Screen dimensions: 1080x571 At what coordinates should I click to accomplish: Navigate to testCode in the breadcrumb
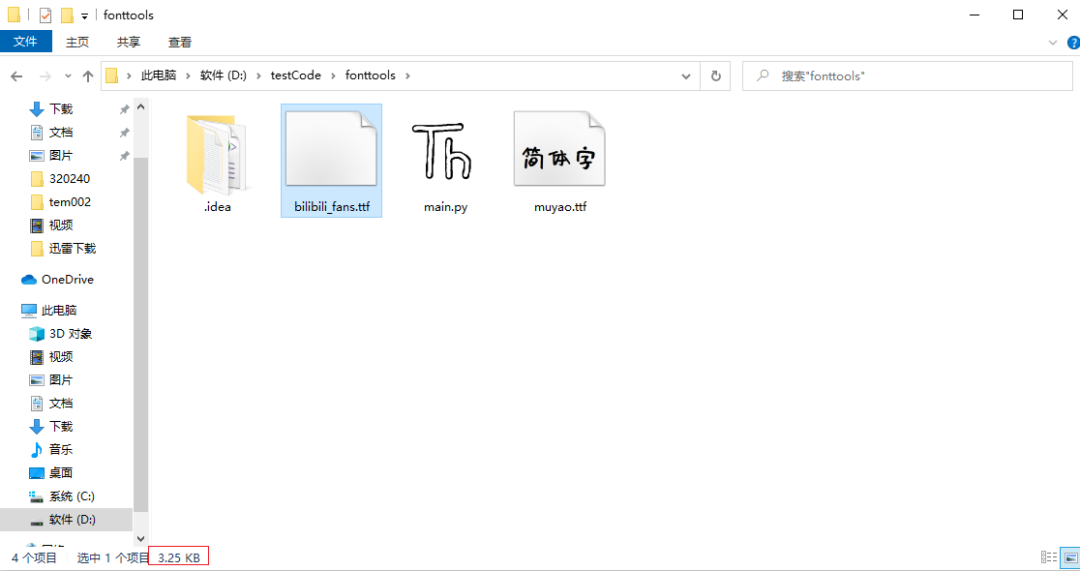tap(295, 76)
